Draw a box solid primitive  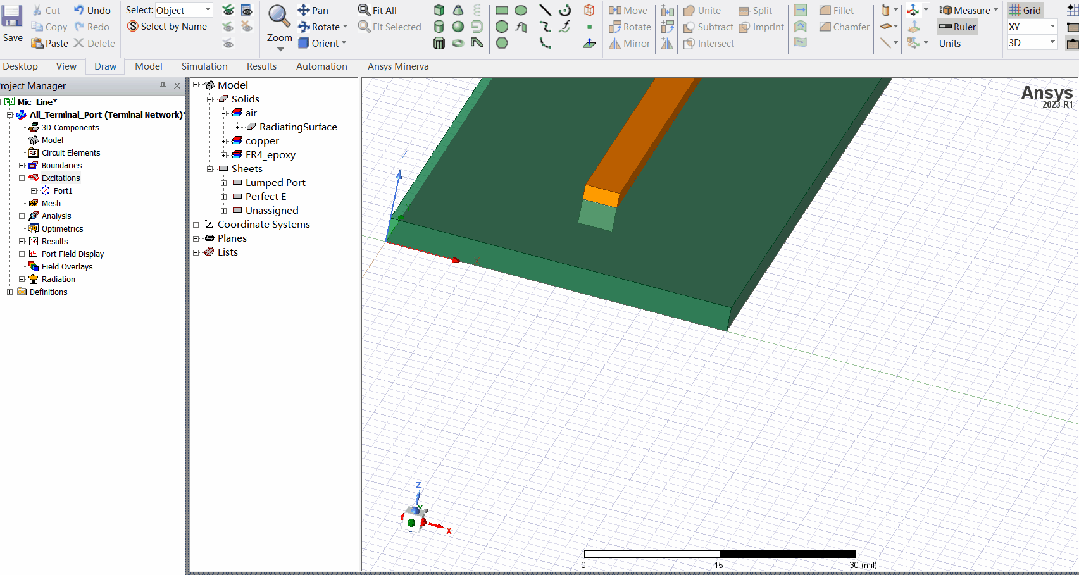(439, 10)
